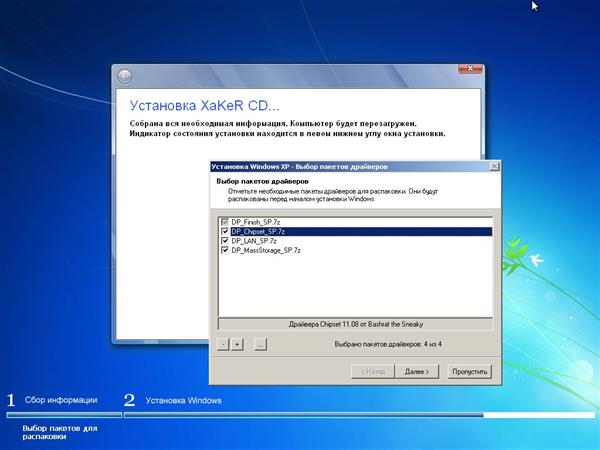Click the Chipset 11.08 driver description bar

coord(355,324)
